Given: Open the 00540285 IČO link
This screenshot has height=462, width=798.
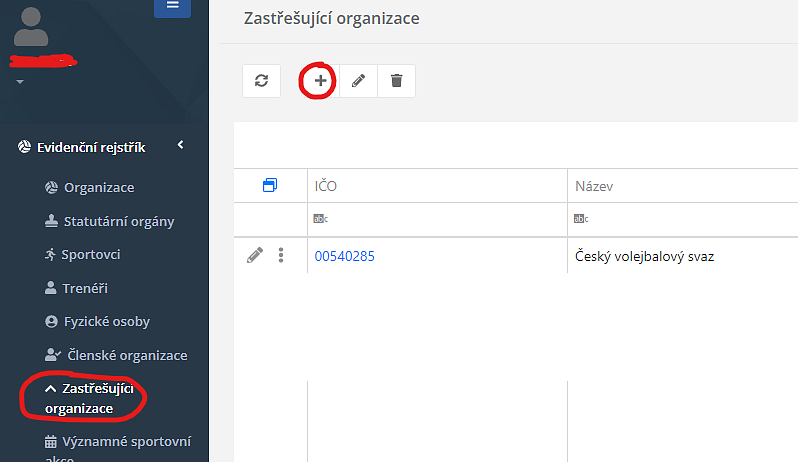Looking at the screenshot, I should (345, 256).
